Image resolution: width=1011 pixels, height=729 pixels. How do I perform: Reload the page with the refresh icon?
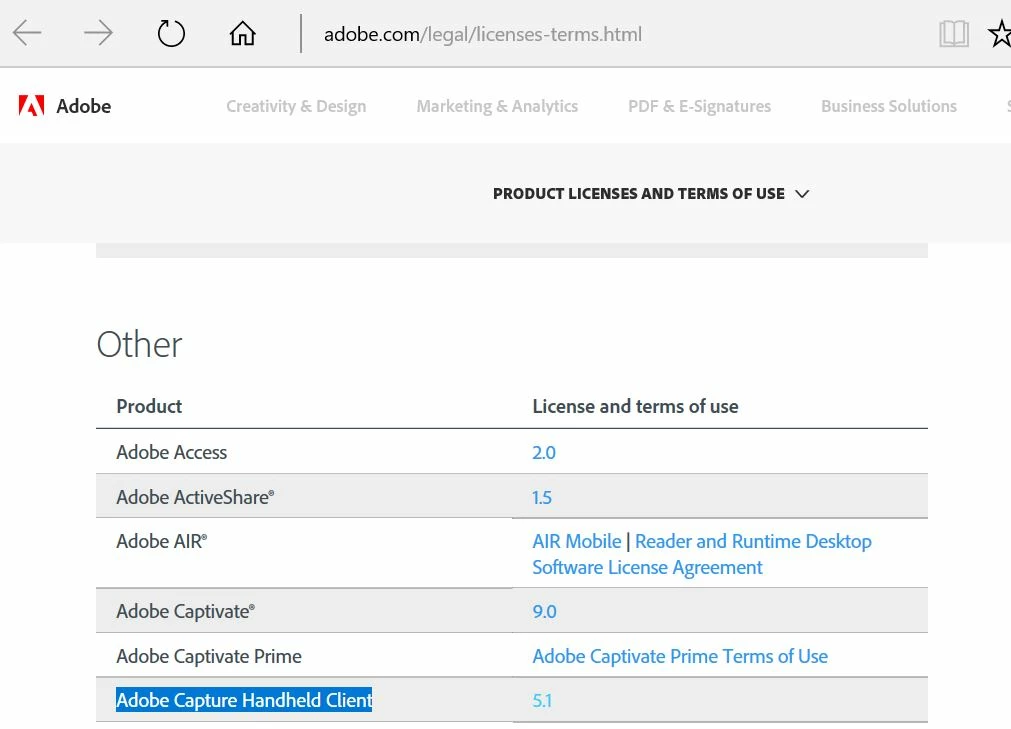click(171, 33)
